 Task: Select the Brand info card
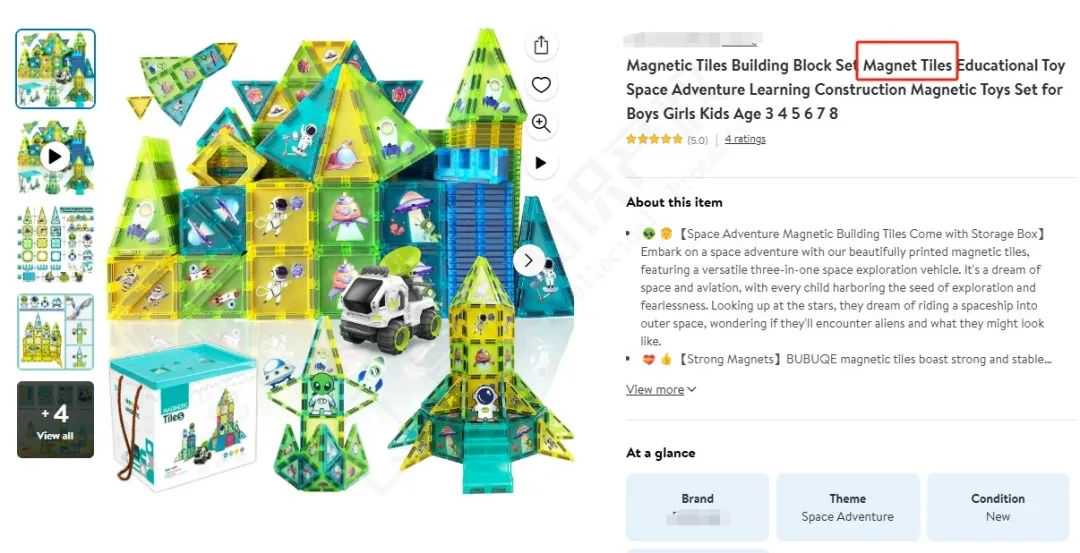click(697, 507)
